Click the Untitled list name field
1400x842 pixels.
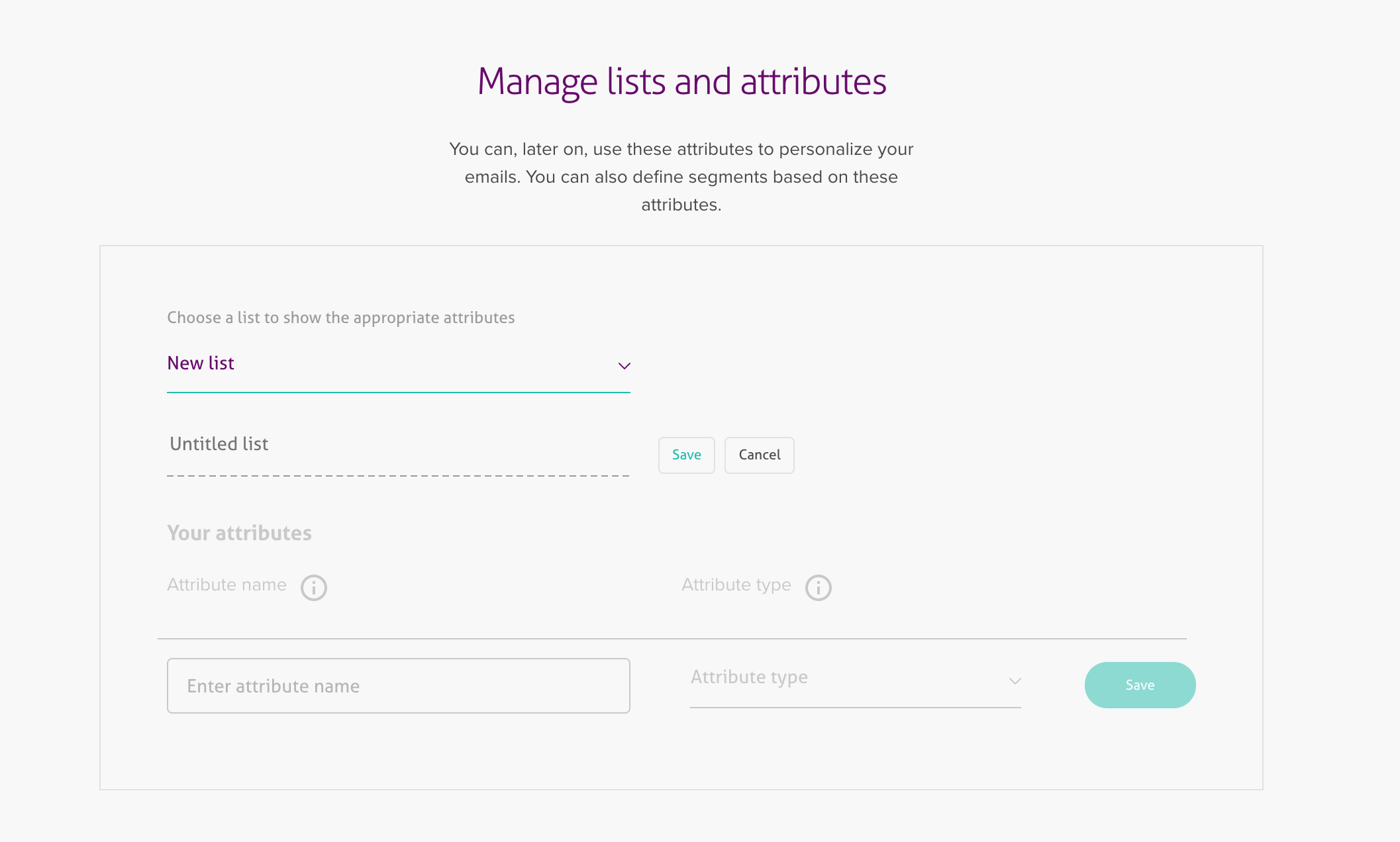[397, 444]
